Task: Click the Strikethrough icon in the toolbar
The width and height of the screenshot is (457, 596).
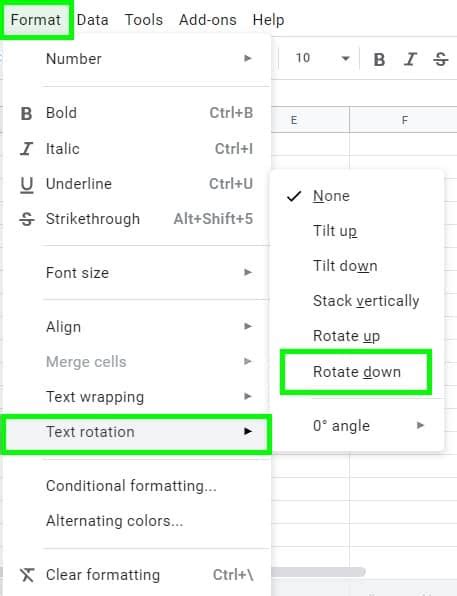Action: [x=441, y=59]
